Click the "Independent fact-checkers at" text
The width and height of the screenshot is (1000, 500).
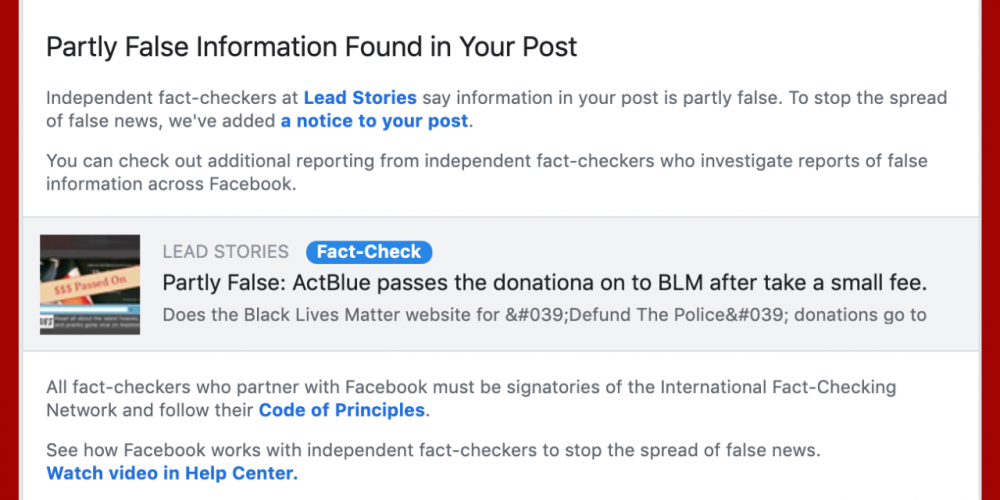(172, 98)
